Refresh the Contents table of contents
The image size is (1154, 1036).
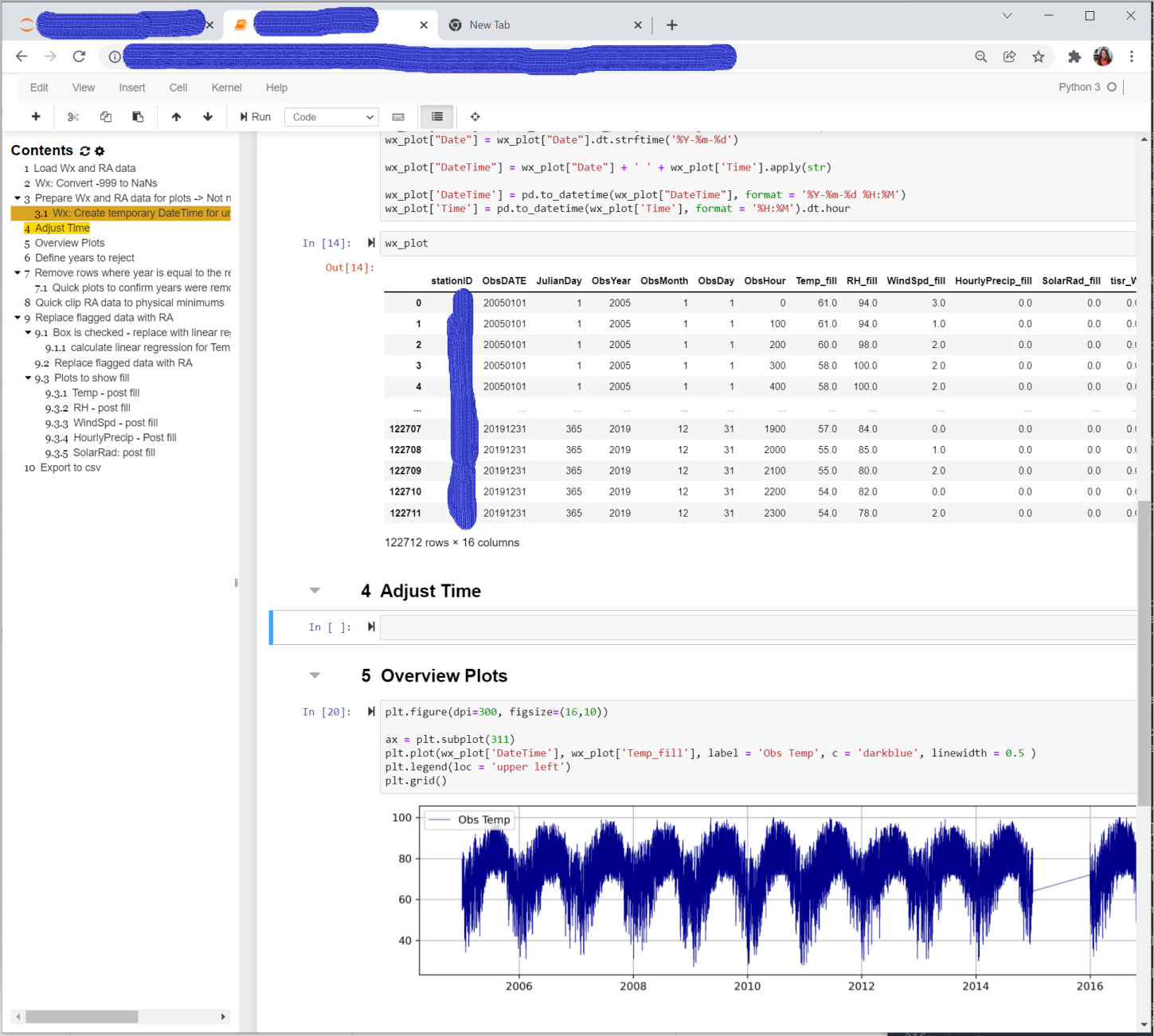tap(85, 151)
